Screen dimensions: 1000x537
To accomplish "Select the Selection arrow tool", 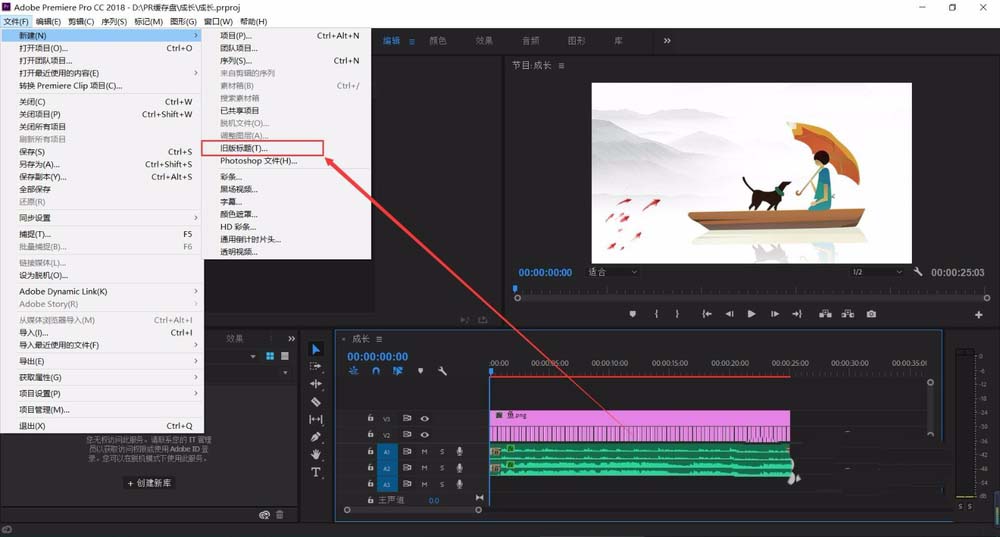I will (316, 349).
